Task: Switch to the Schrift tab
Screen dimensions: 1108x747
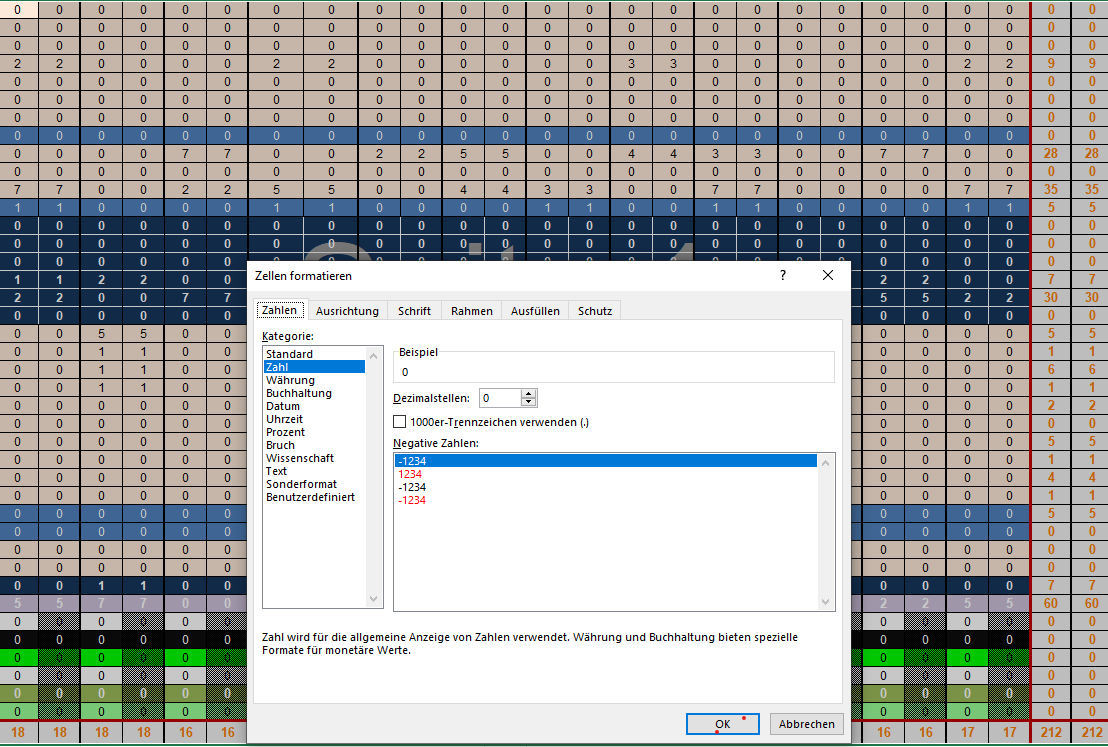Action: tap(414, 311)
